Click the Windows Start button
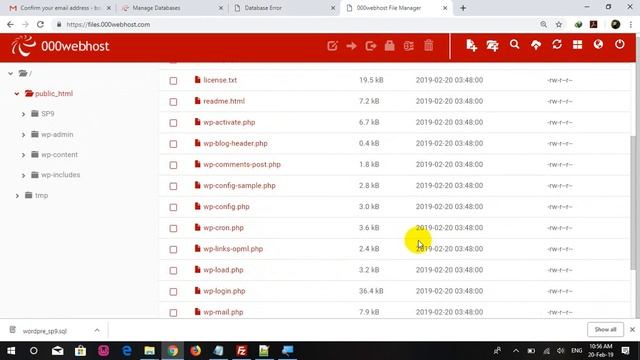Screen dimensions: 640x360 [11, 351]
